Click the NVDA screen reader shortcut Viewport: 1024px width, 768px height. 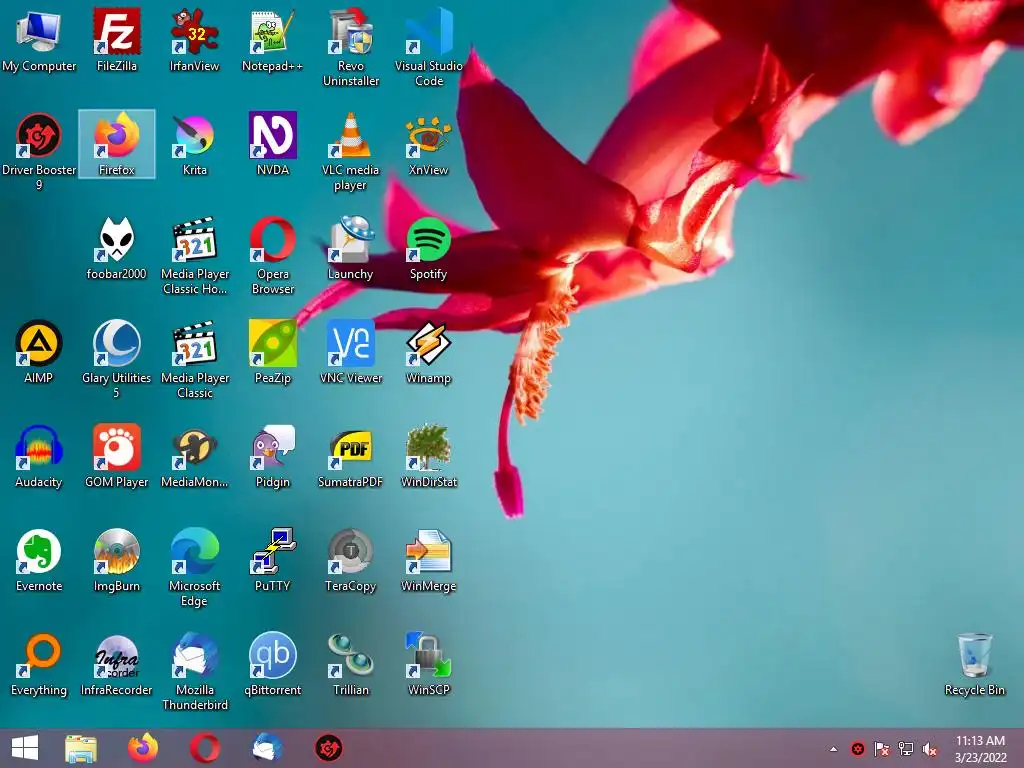[x=272, y=144]
